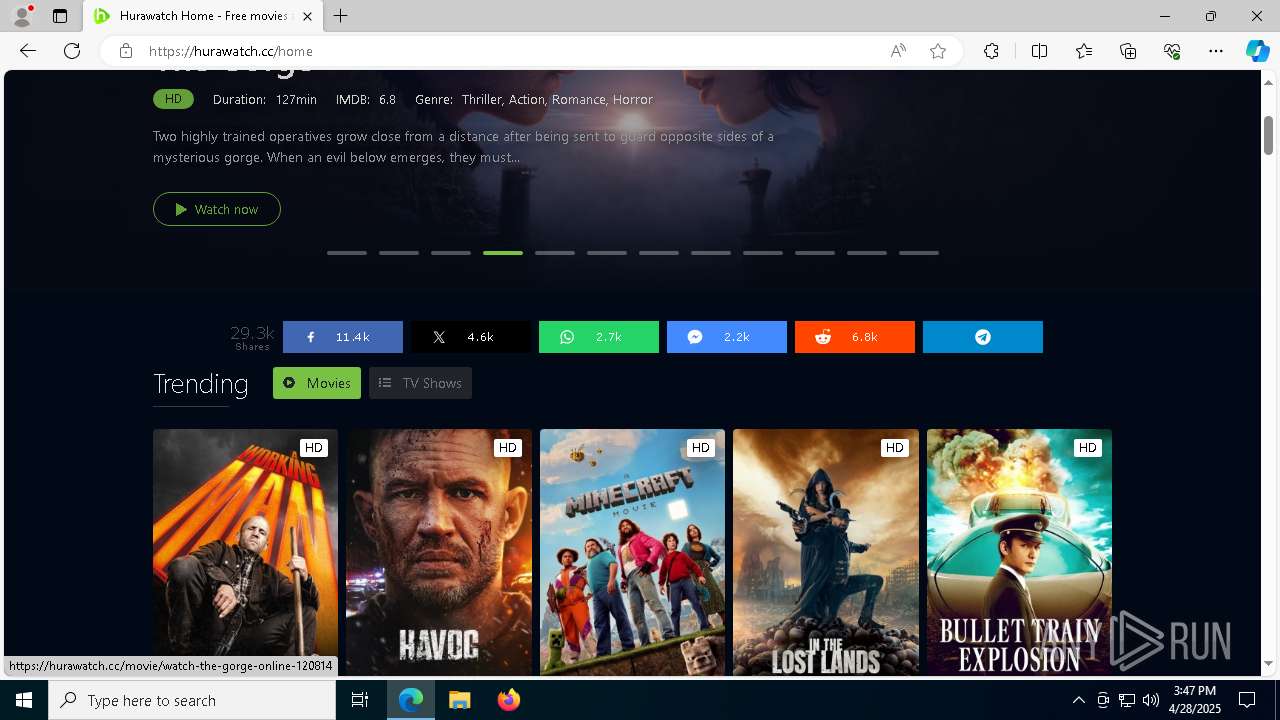Open Collections icon

[x=1128, y=51]
